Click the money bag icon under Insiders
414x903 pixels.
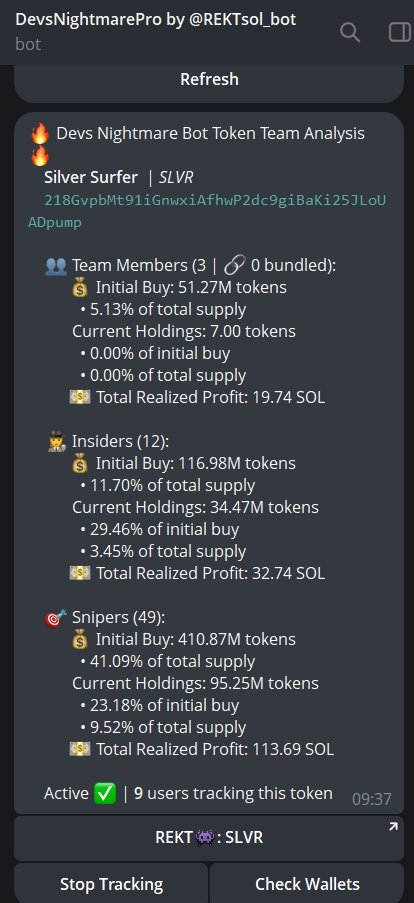[80, 464]
